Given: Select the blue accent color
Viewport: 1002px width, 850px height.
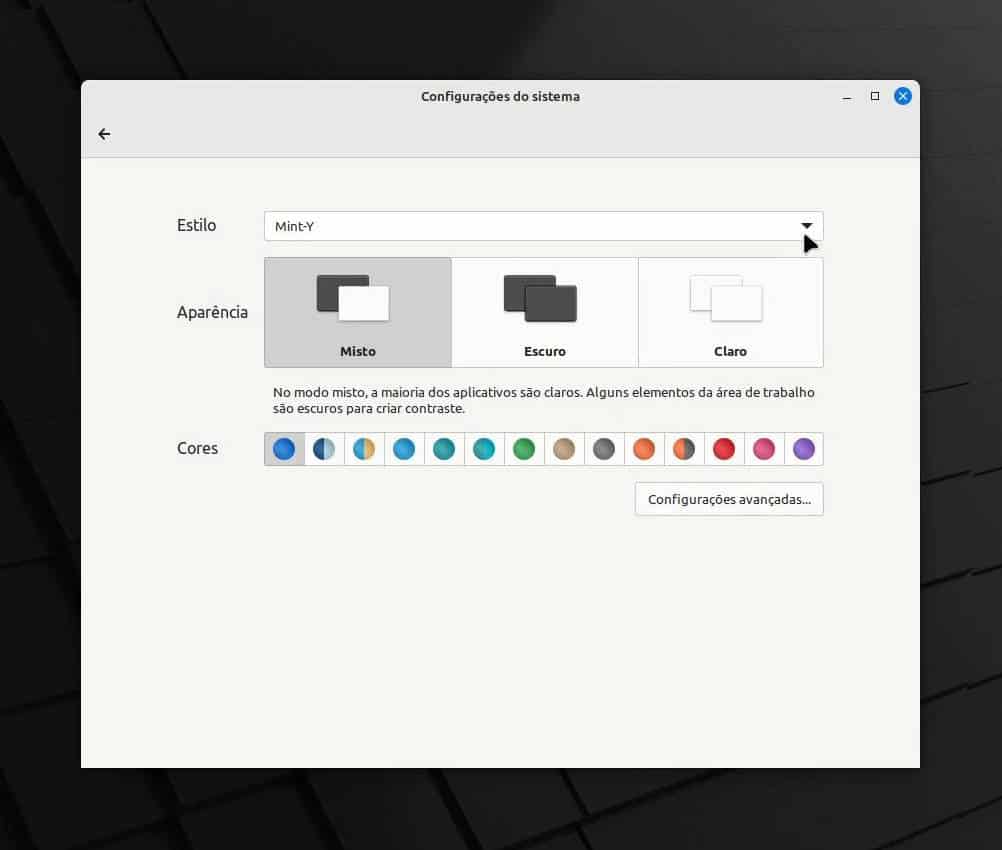Looking at the screenshot, I should (284, 449).
